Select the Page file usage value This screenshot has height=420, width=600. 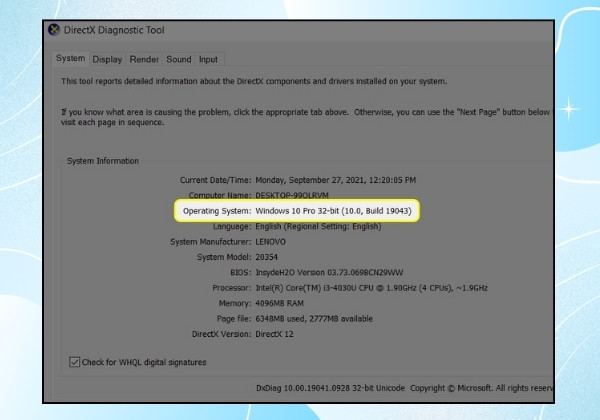[314, 319]
